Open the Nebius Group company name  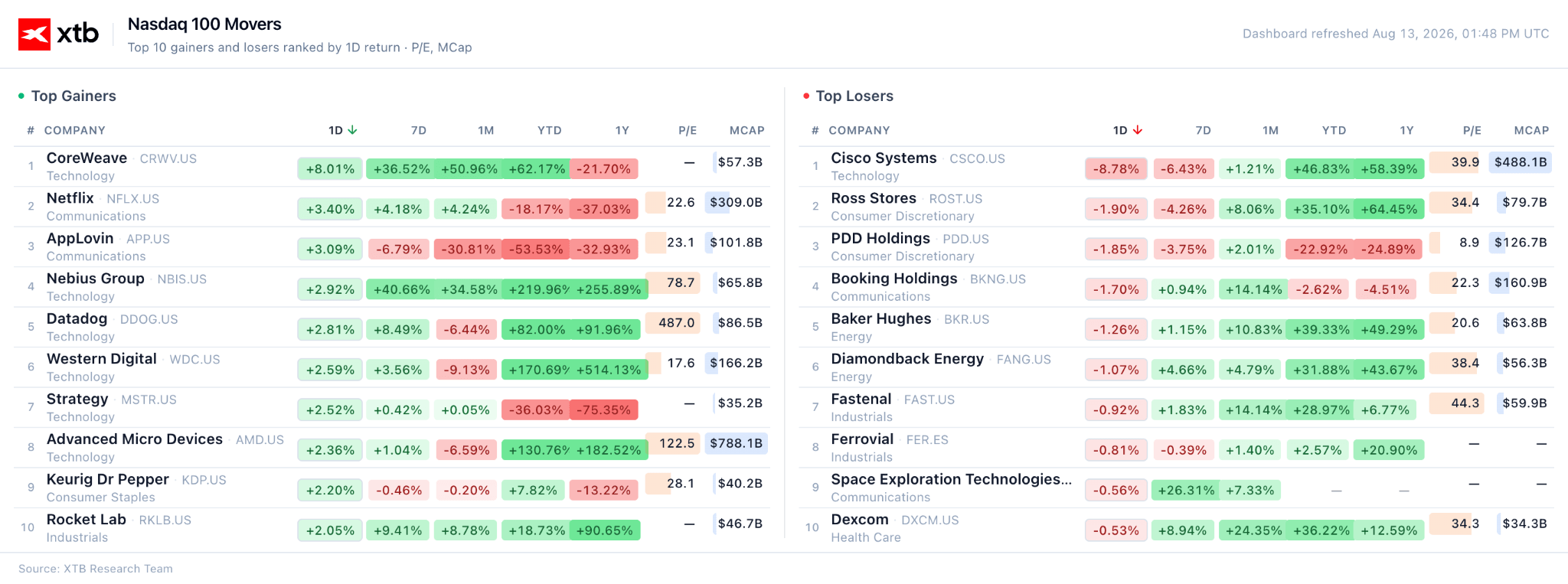(96, 278)
